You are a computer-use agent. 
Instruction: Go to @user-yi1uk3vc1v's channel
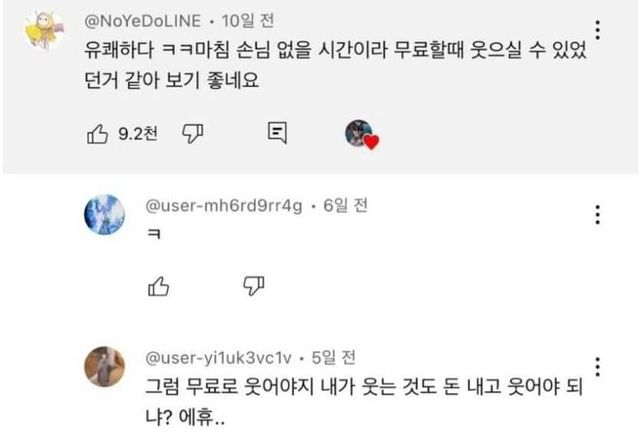pos(220,358)
